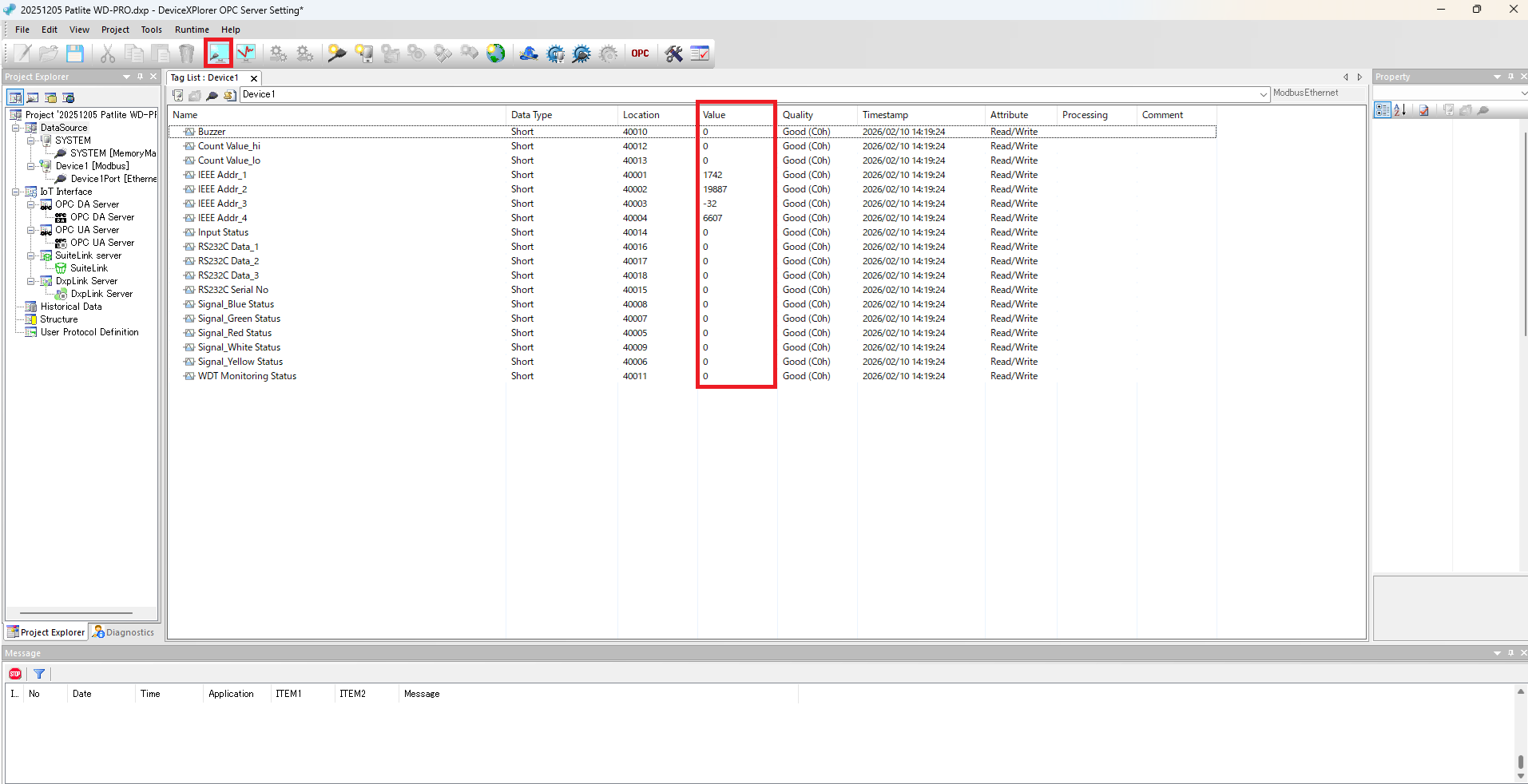Viewport: 1528px width, 784px height.
Task: Open the Device1 combo box dropdown
Action: click(x=1262, y=93)
